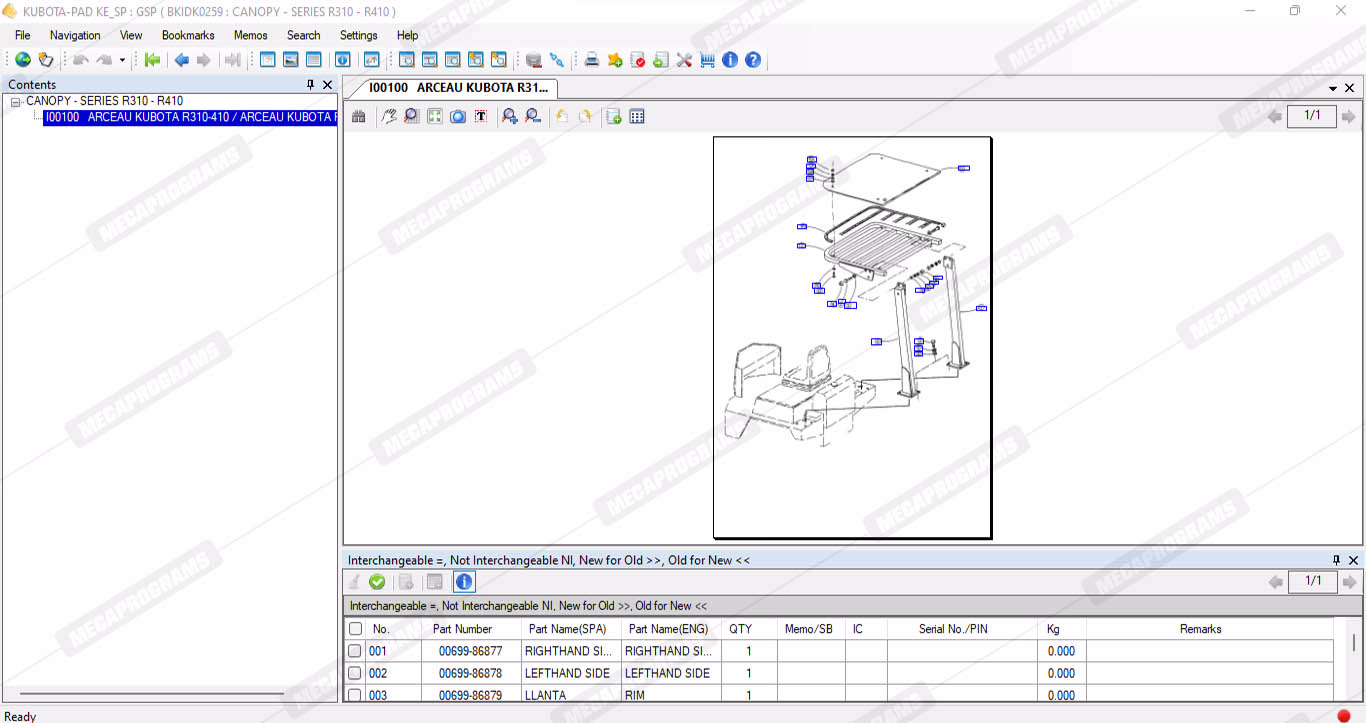Click the Print icon in main toolbar
The image size is (1366, 723).
(592, 60)
